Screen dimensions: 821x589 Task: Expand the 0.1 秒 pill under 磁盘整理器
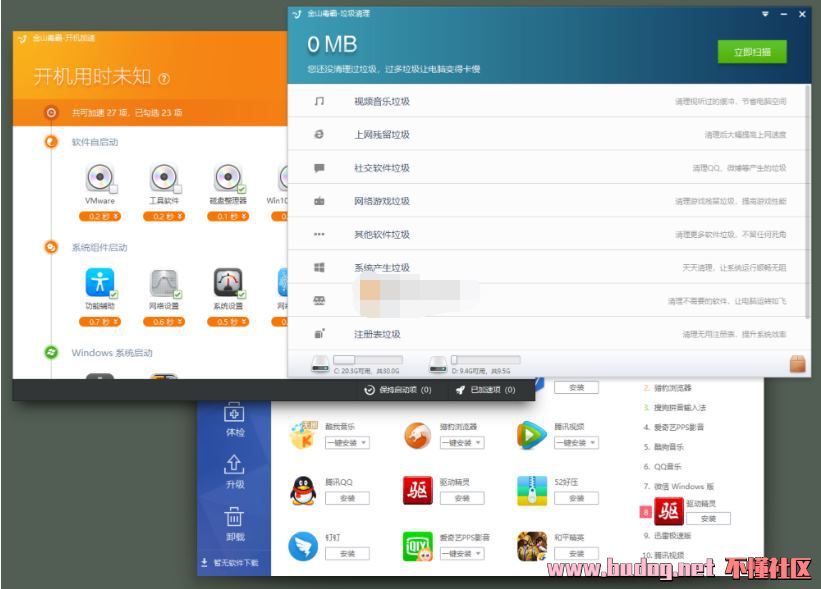pos(228,216)
